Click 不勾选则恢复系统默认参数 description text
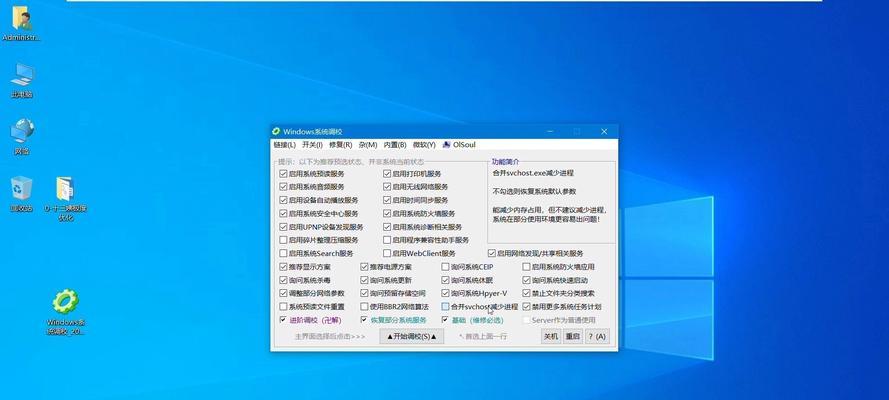The width and height of the screenshot is (889, 400). pos(534,192)
